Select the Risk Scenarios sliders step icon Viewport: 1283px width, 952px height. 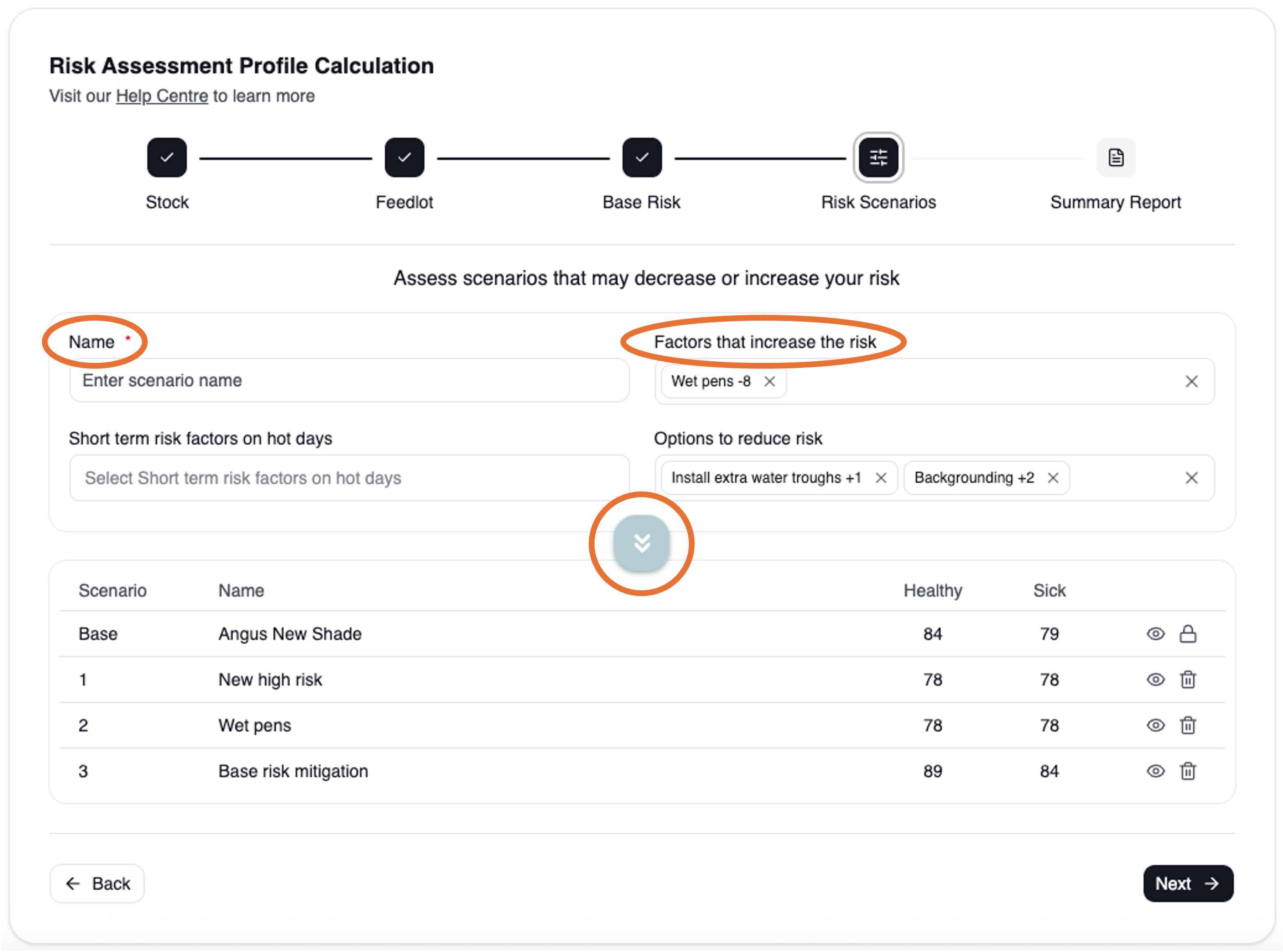tap(878, 157)
